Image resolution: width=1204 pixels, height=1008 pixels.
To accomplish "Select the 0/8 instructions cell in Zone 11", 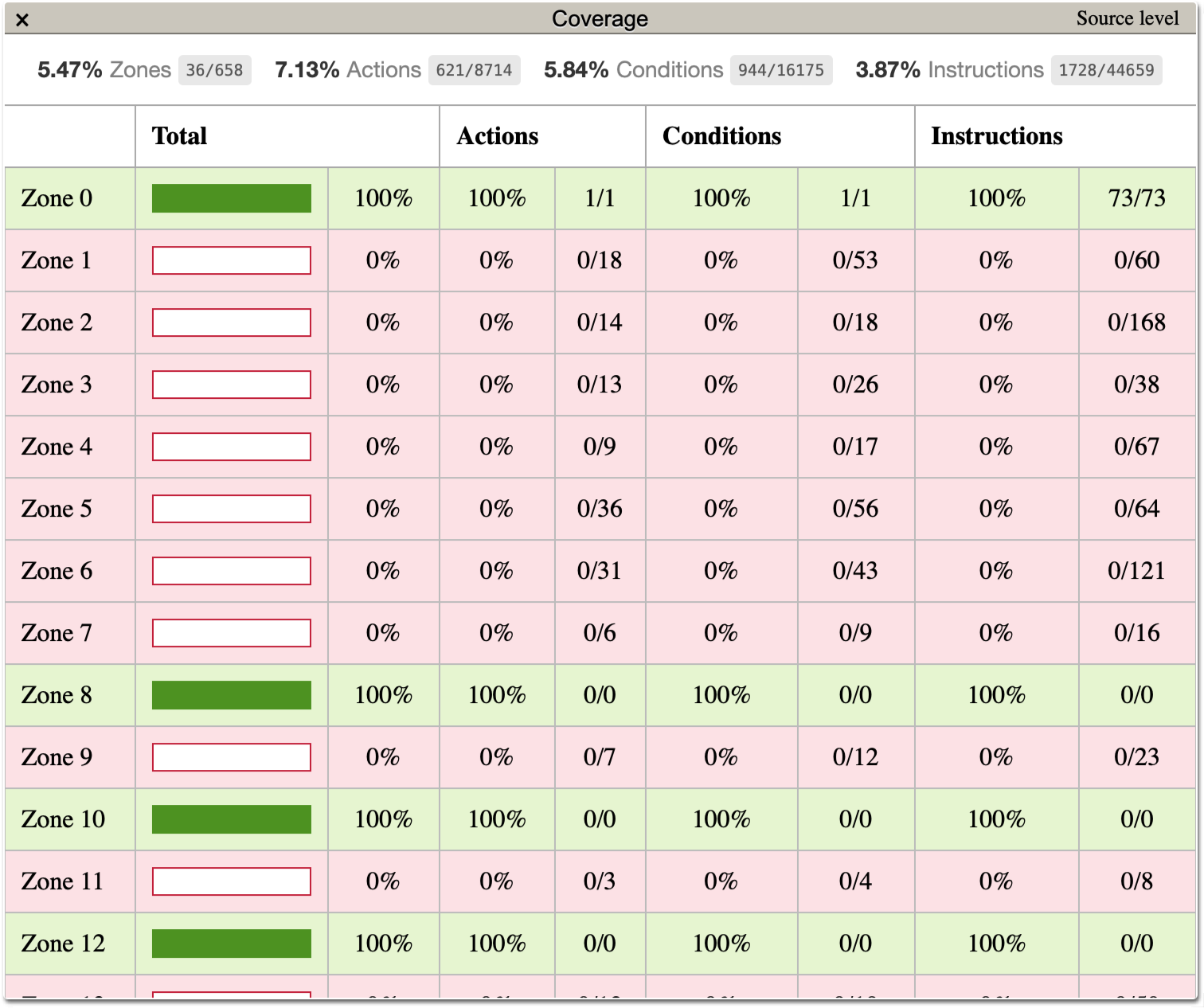I will (x=1137, y=881).
